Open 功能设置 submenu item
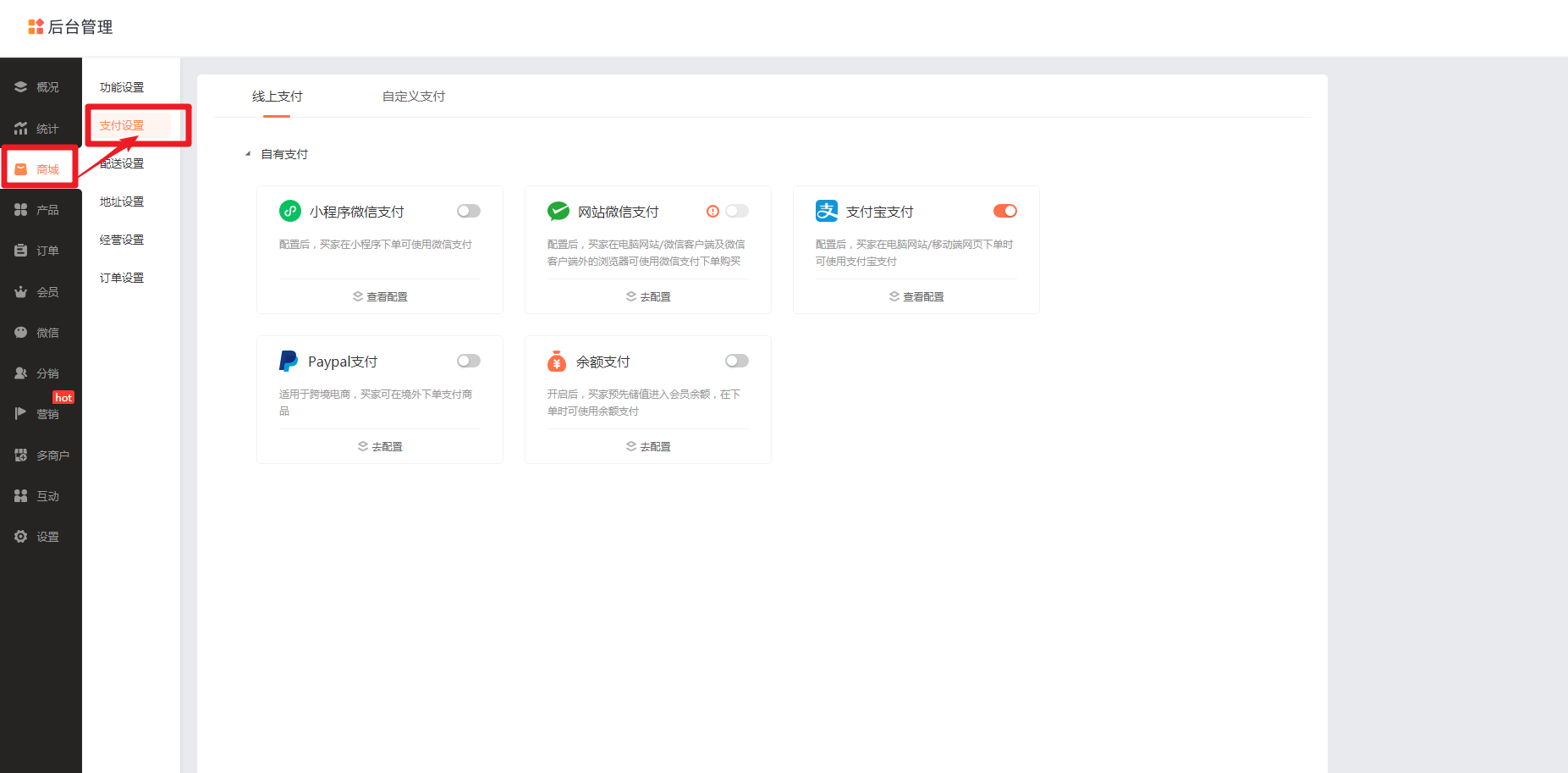 [x=122, y=87]
